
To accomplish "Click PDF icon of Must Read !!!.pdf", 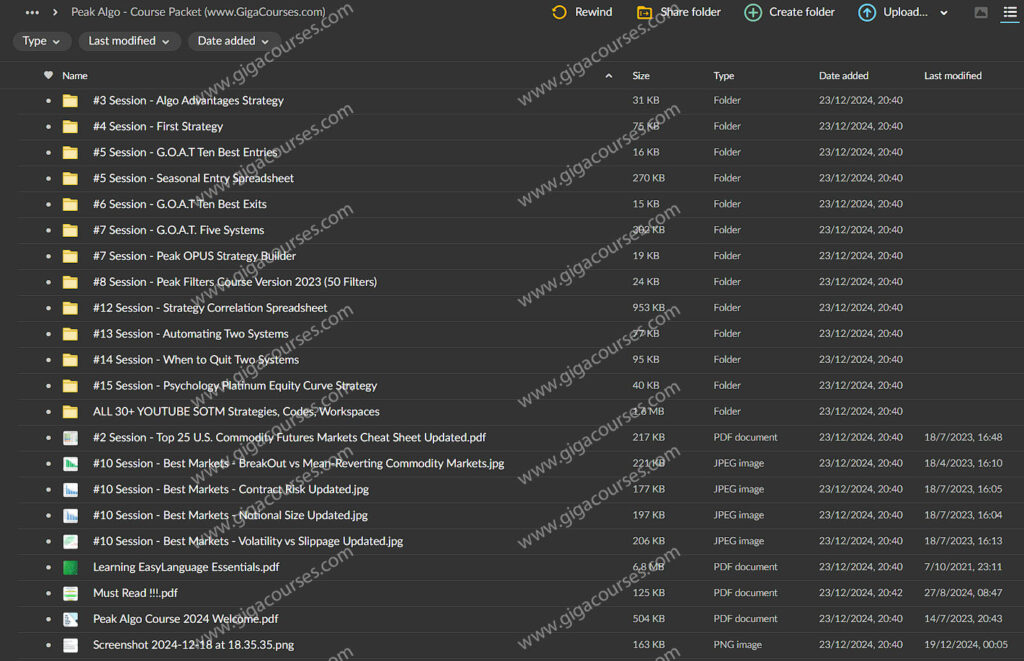I will [70, 593].
